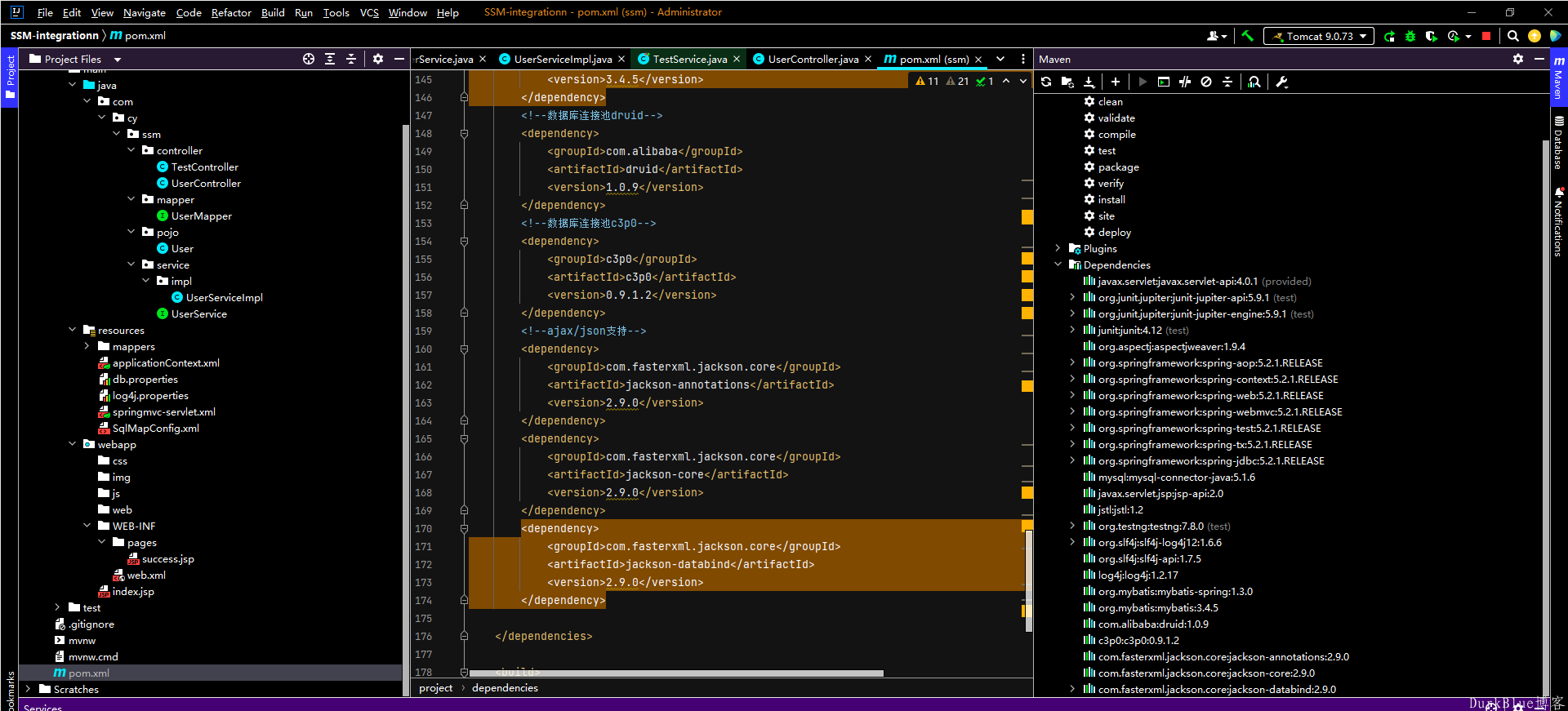The image size is (1568, 711).
Task: Click Run with Coverage shield icon
Action: (1431, 36)
